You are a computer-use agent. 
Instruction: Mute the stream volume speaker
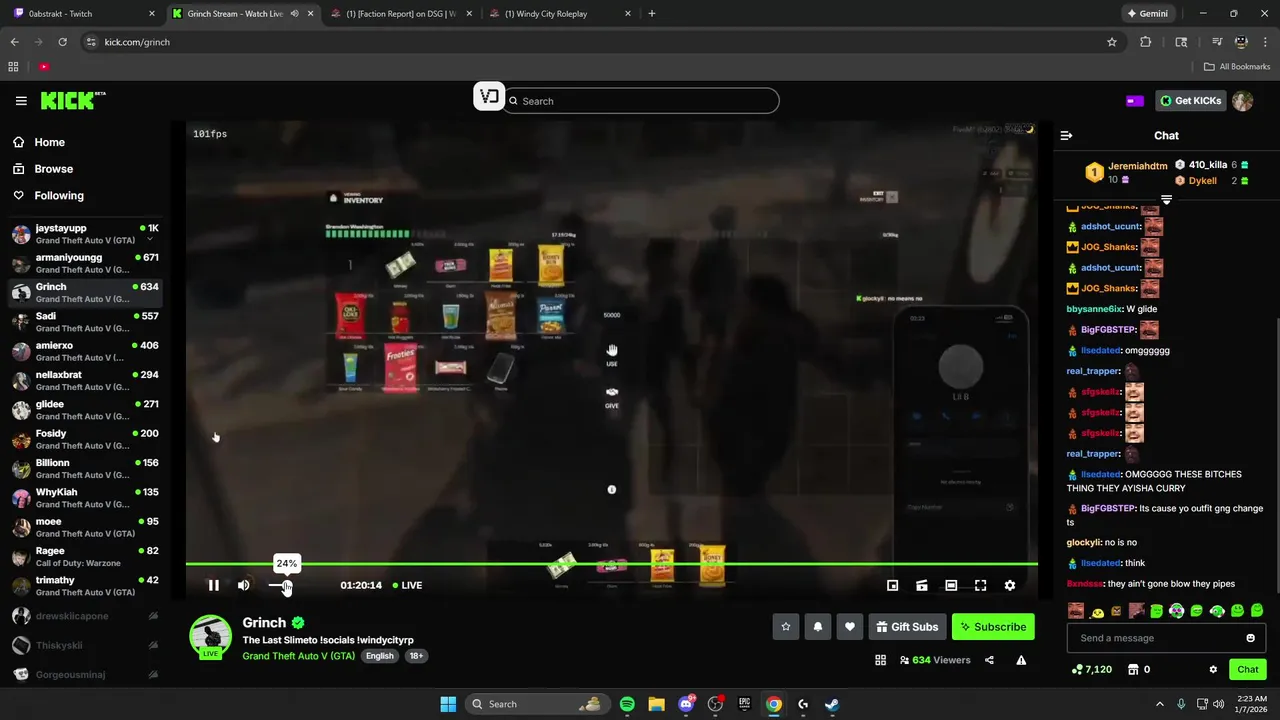[243, 585]
